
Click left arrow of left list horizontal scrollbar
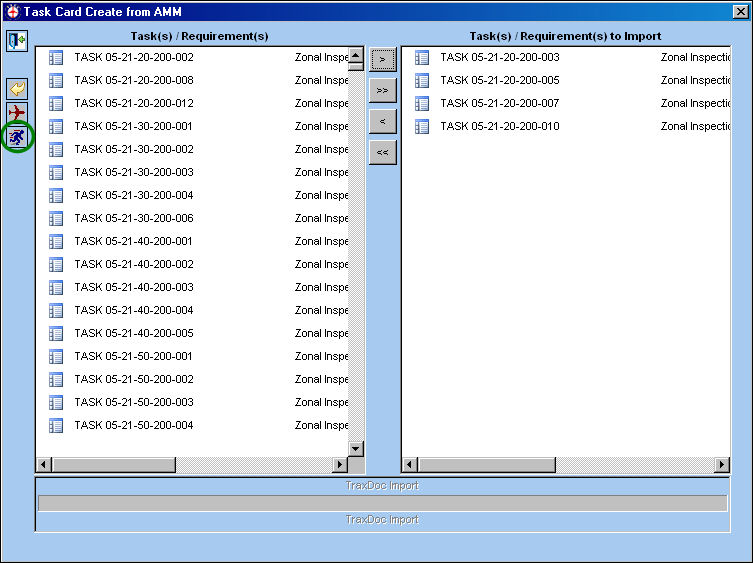[44, 465]
